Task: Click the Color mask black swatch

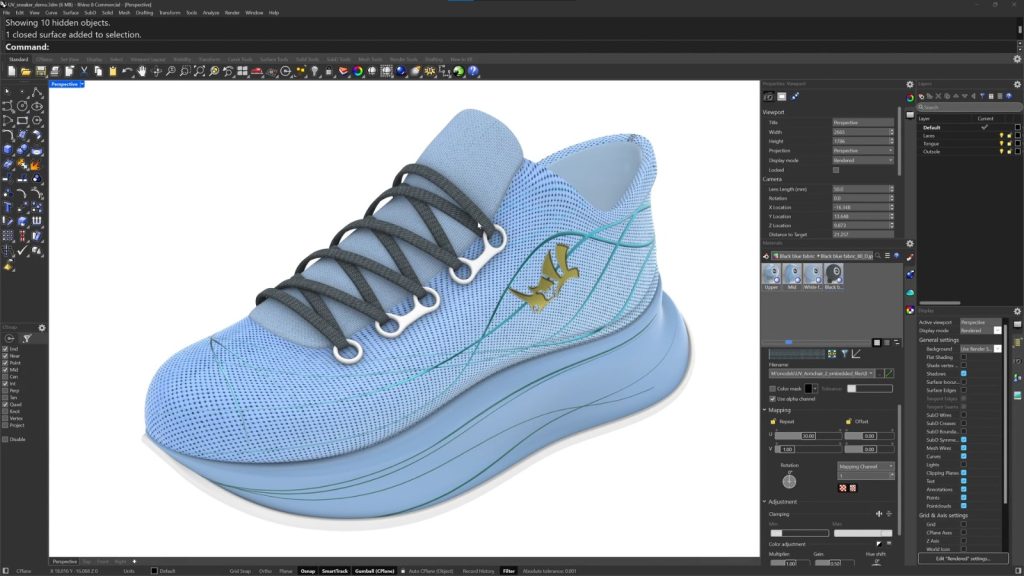Action: 808,389
